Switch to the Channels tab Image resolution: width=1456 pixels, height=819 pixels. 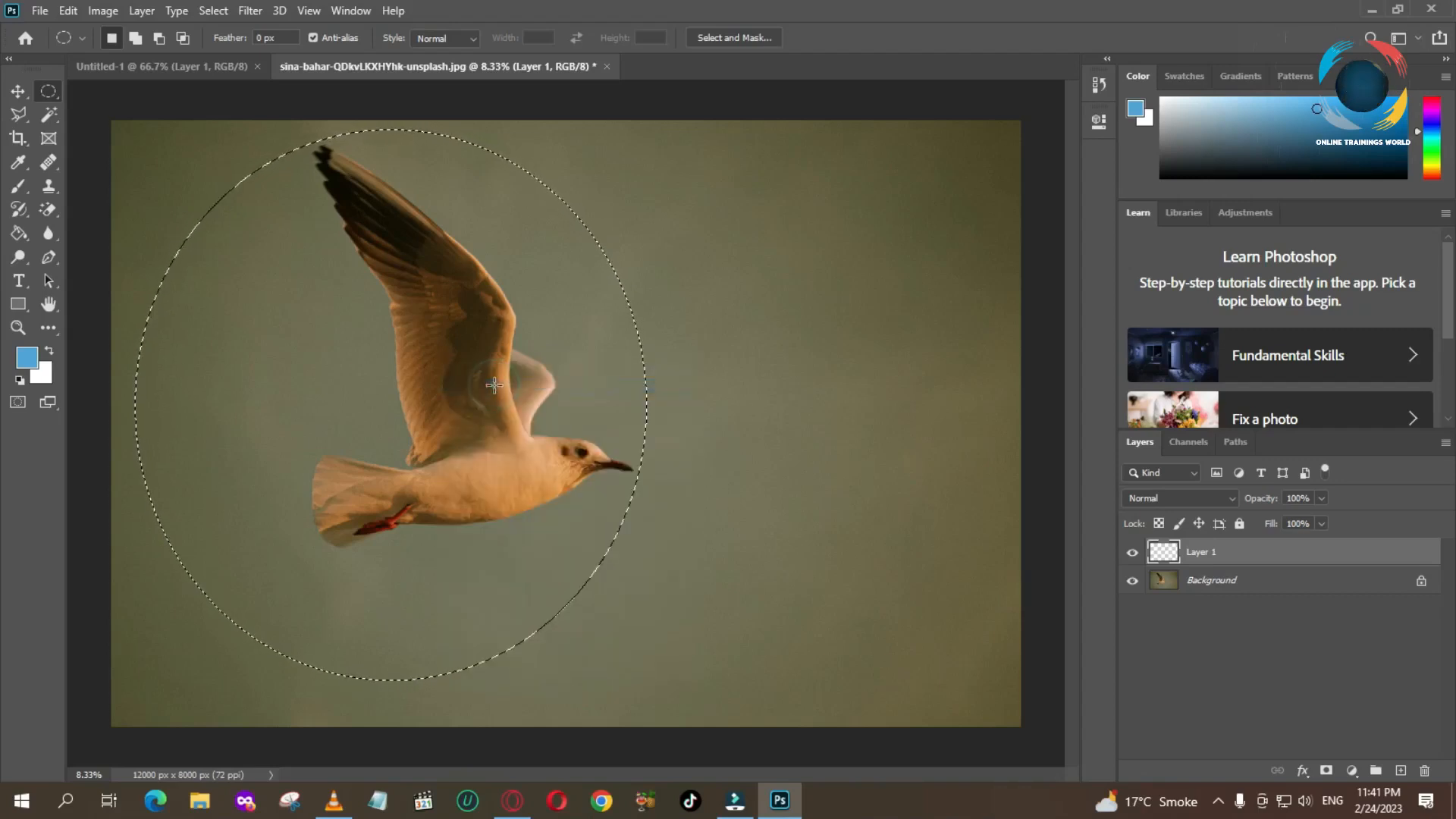click(x=1189, y=442)
